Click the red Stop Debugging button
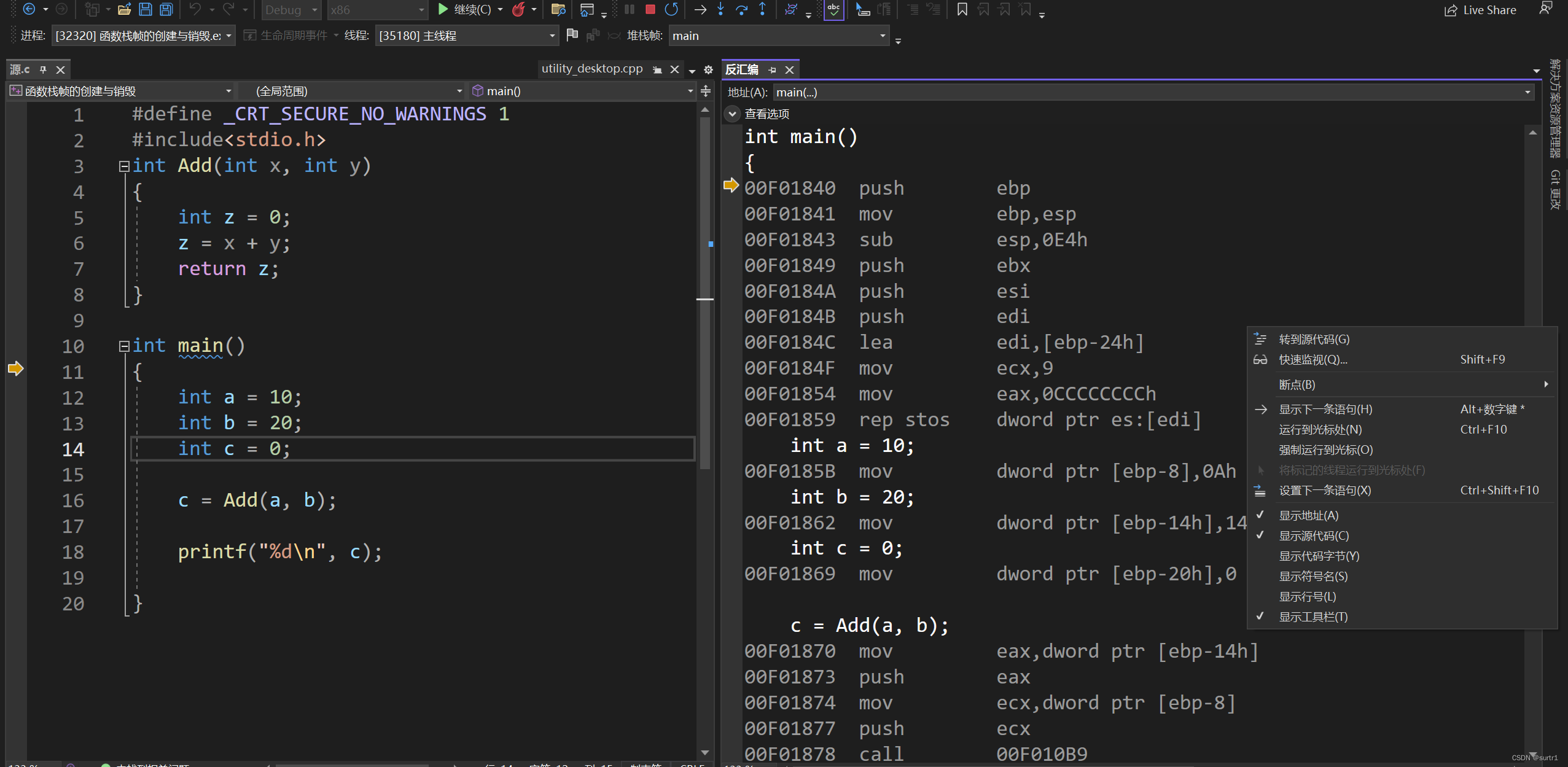Image resolution: width=1568 pixels, height=767 pixels. click(x=650, y=9)
